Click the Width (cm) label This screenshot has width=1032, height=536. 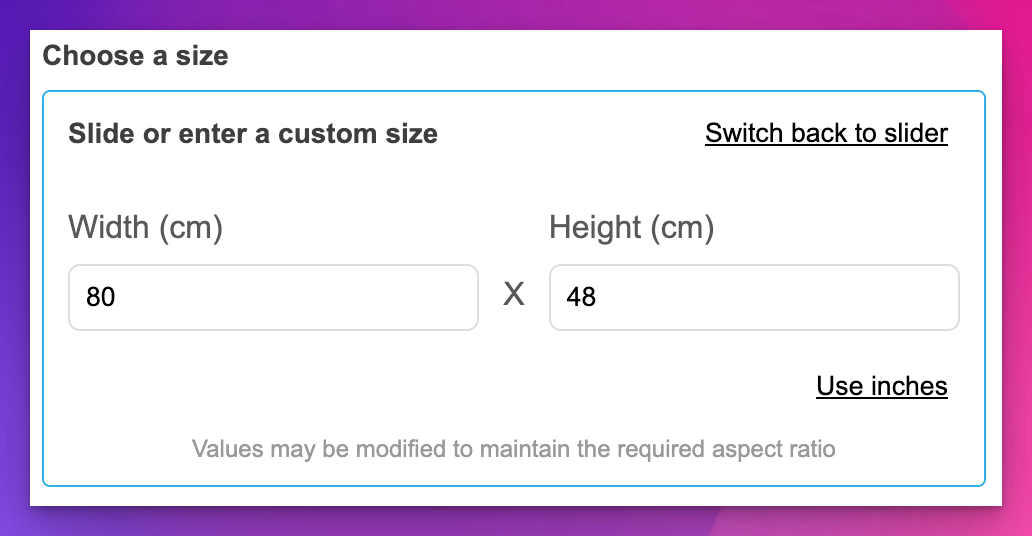tap(145, 228)
